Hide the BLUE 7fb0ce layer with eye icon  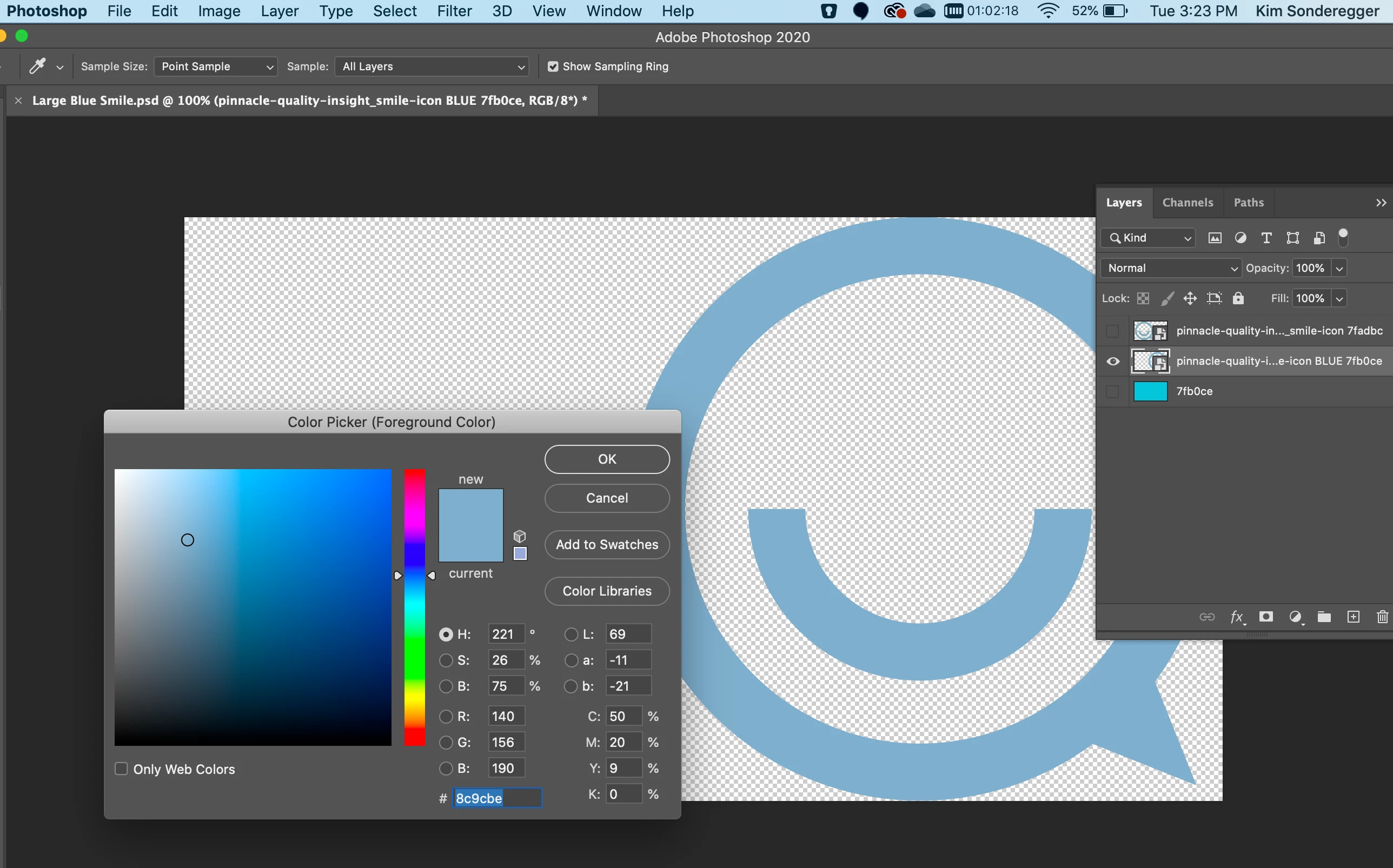point(1113,361)
